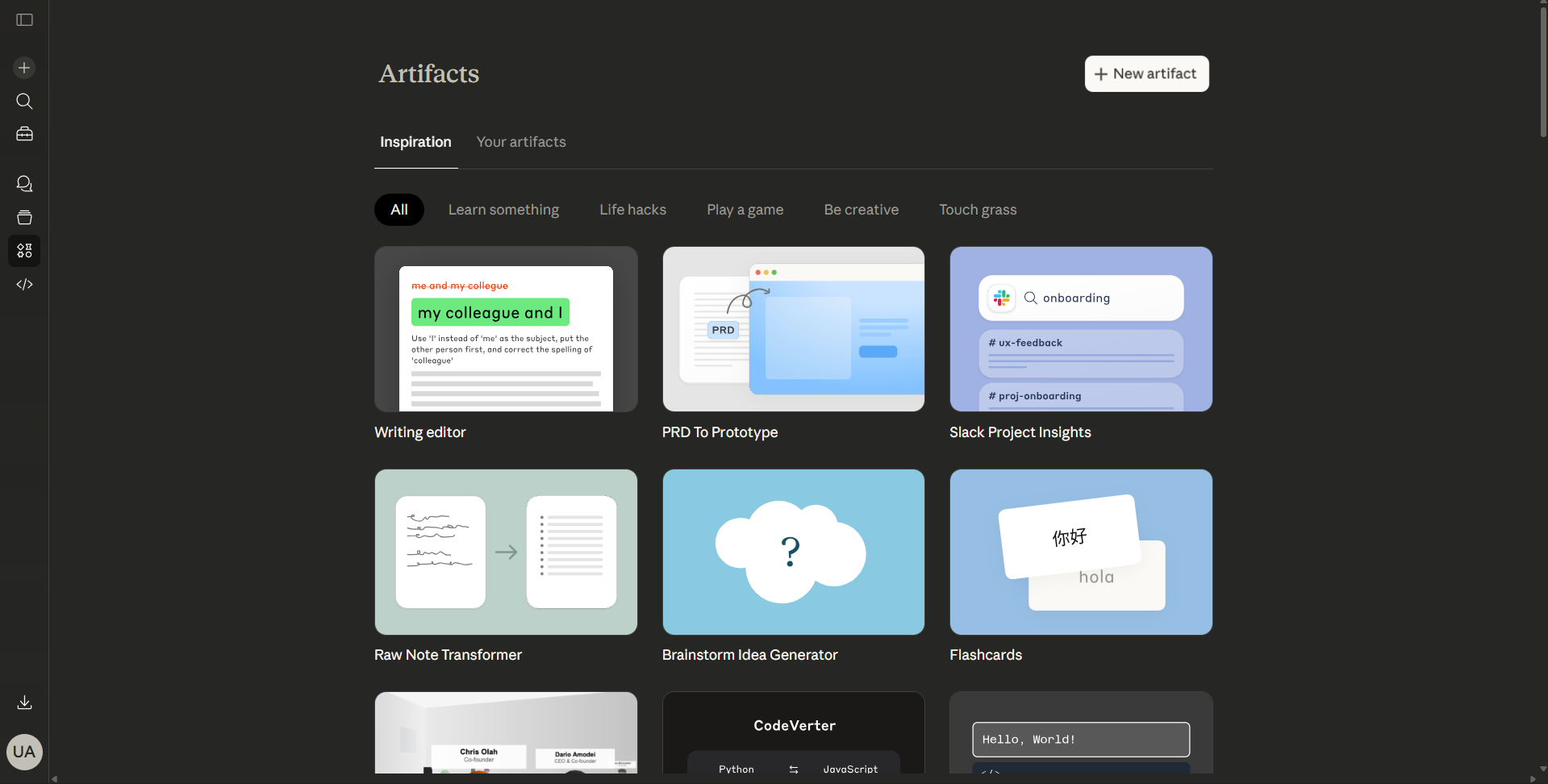1548x784 pixels.
Task: Select the All category filter
Action: click(x=398, y=210)
